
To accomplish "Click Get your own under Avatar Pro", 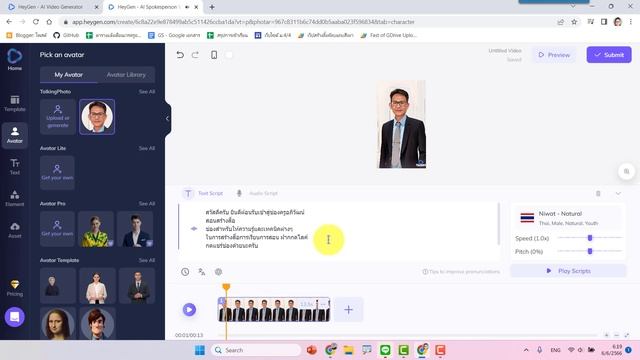I will coord(57,229).
